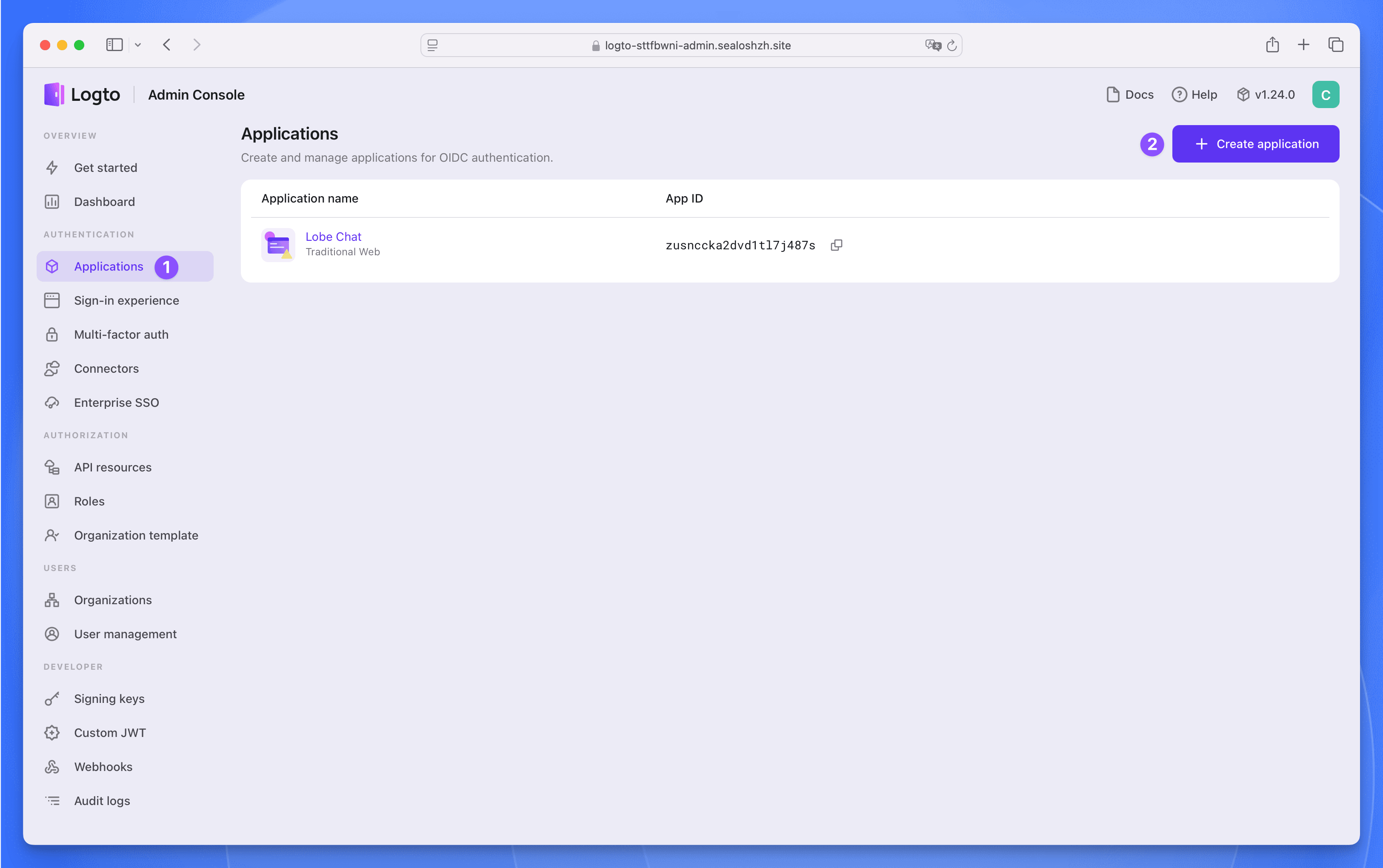
Task: Toggle the Enterprise SSO option
Action: click(117, 402)
